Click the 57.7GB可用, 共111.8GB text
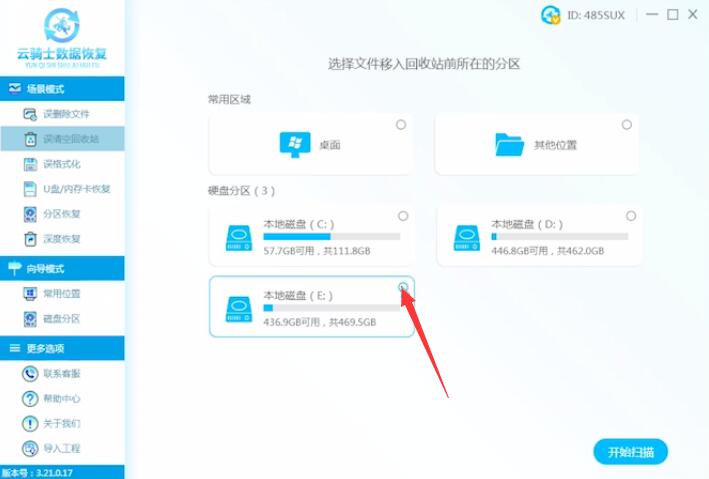Screen dimensions: 709x479 click(317, 251)
